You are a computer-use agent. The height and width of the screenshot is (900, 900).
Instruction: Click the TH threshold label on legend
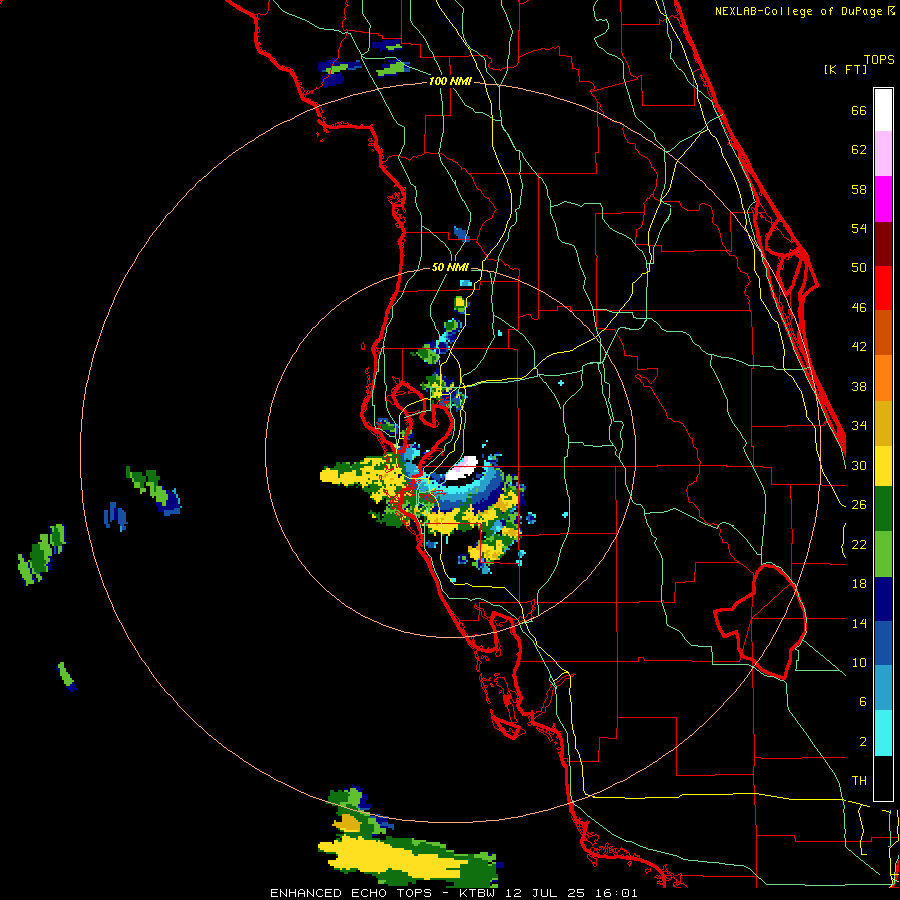(859, 781)
